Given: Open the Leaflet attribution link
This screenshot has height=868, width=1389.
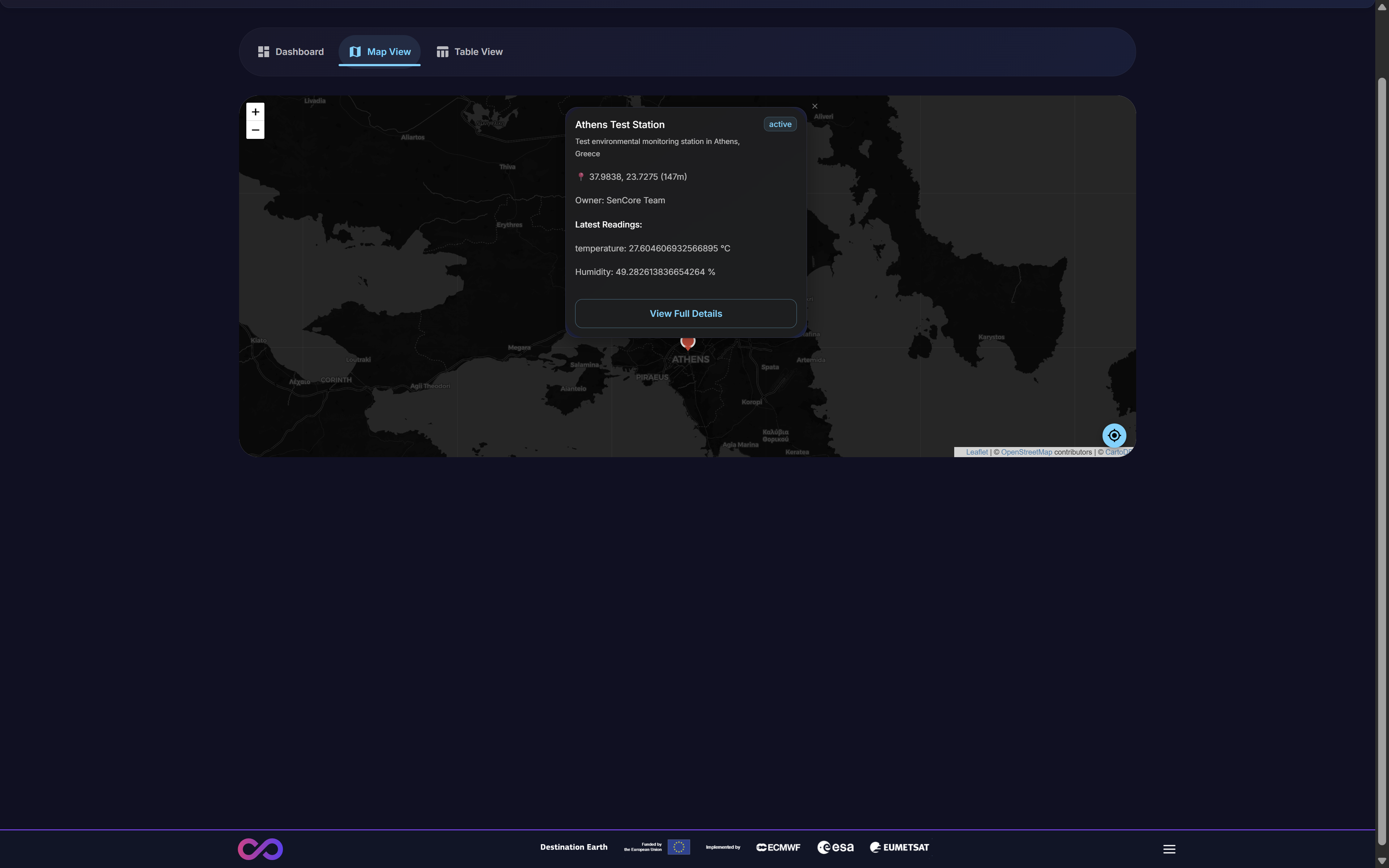Looking at the screenshot, I should coord(976,452).
